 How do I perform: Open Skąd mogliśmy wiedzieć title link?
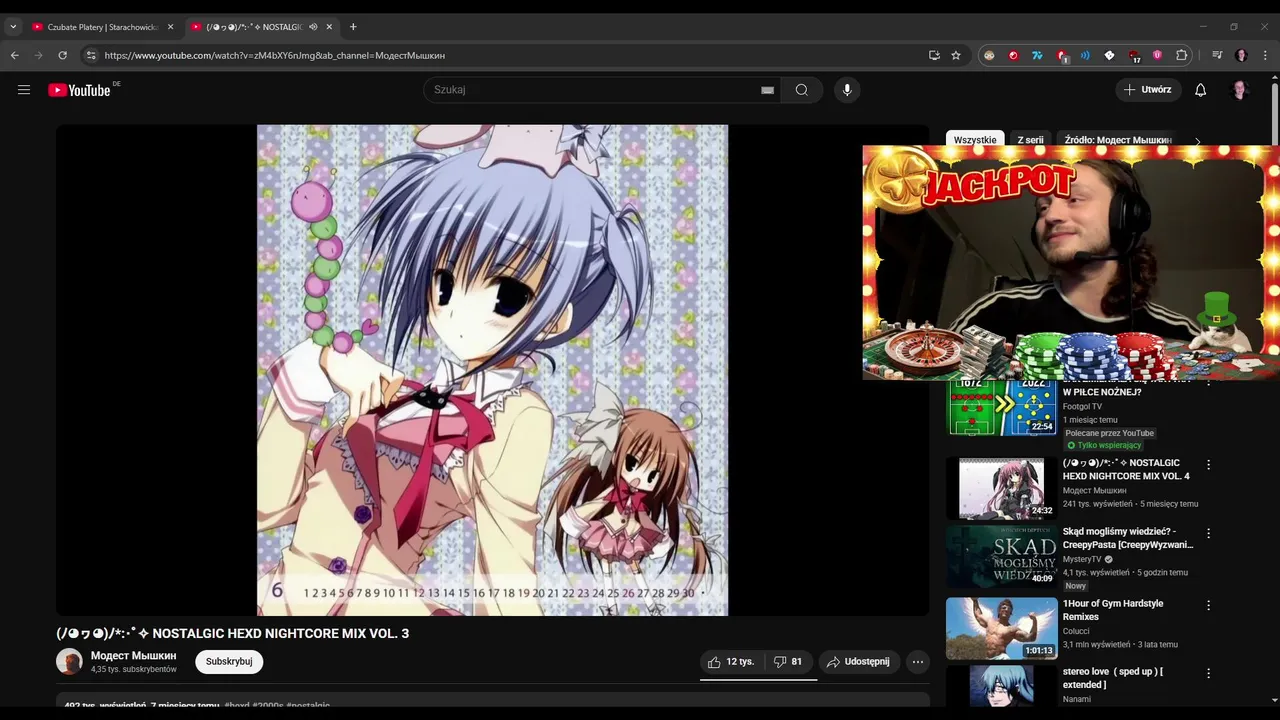[1128, 538]
